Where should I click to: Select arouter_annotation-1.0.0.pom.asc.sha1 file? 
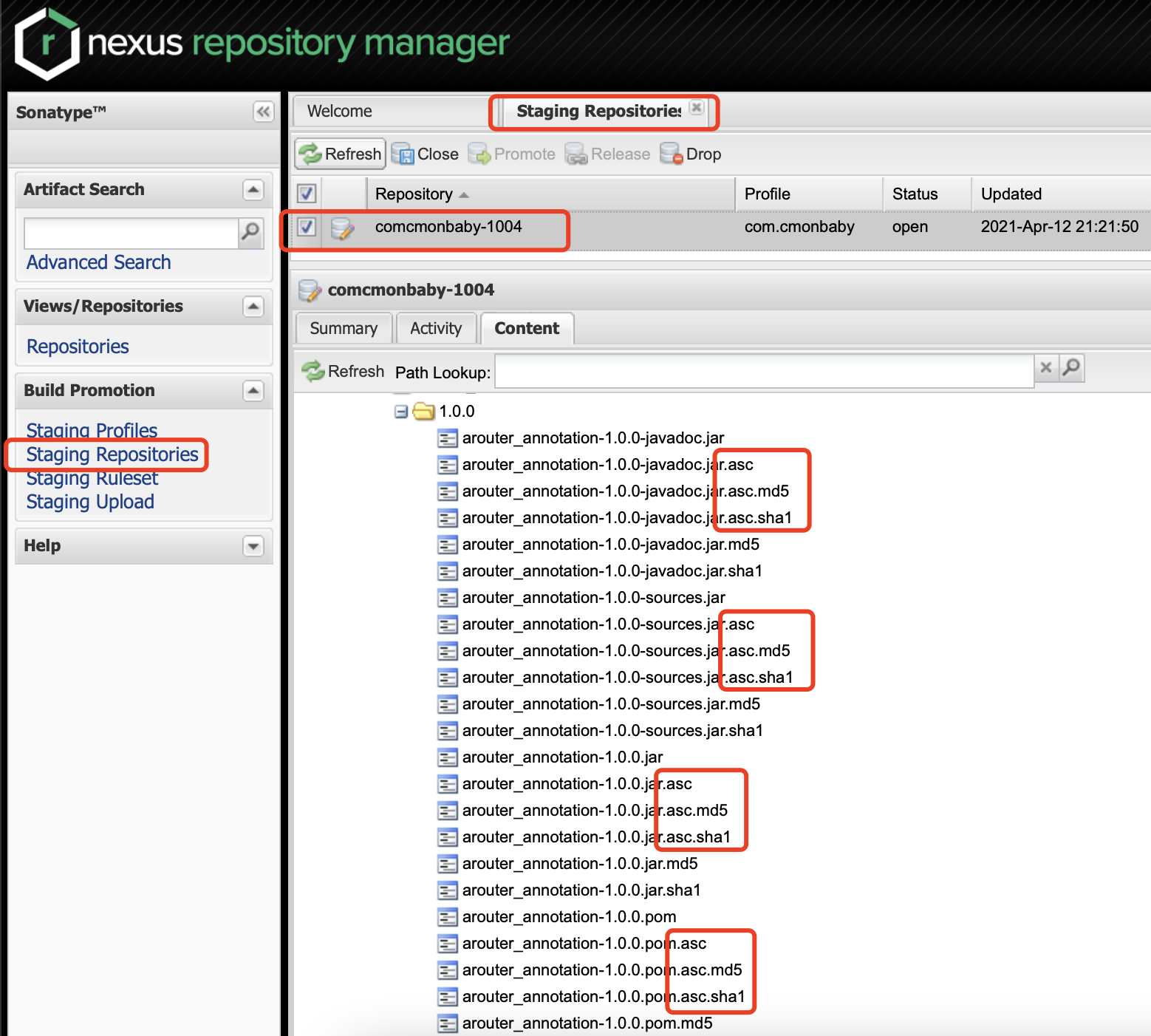pos(604,997)
